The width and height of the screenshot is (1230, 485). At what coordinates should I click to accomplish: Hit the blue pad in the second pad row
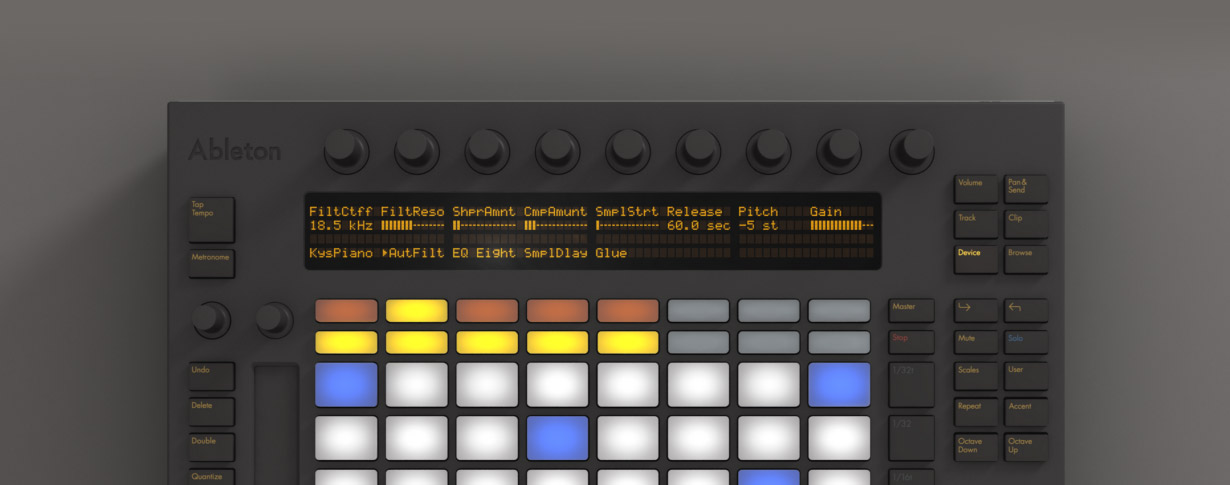click(557, 438)
